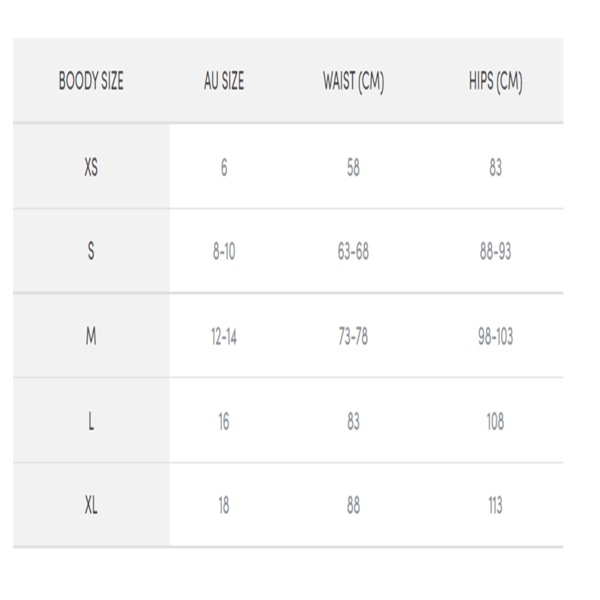The width and height of the screenshot is (600, 600).
Task: Click waist value 73-78 cell
Action: (353, 337)
